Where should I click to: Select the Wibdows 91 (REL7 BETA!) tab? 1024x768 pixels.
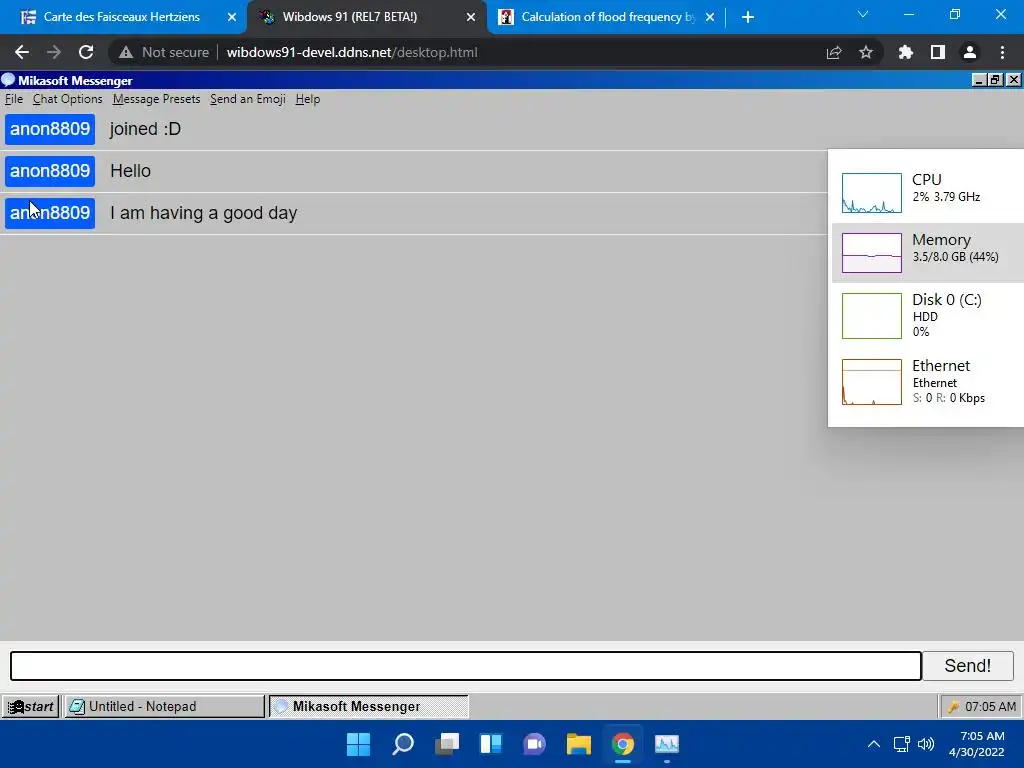pos(349,17)
